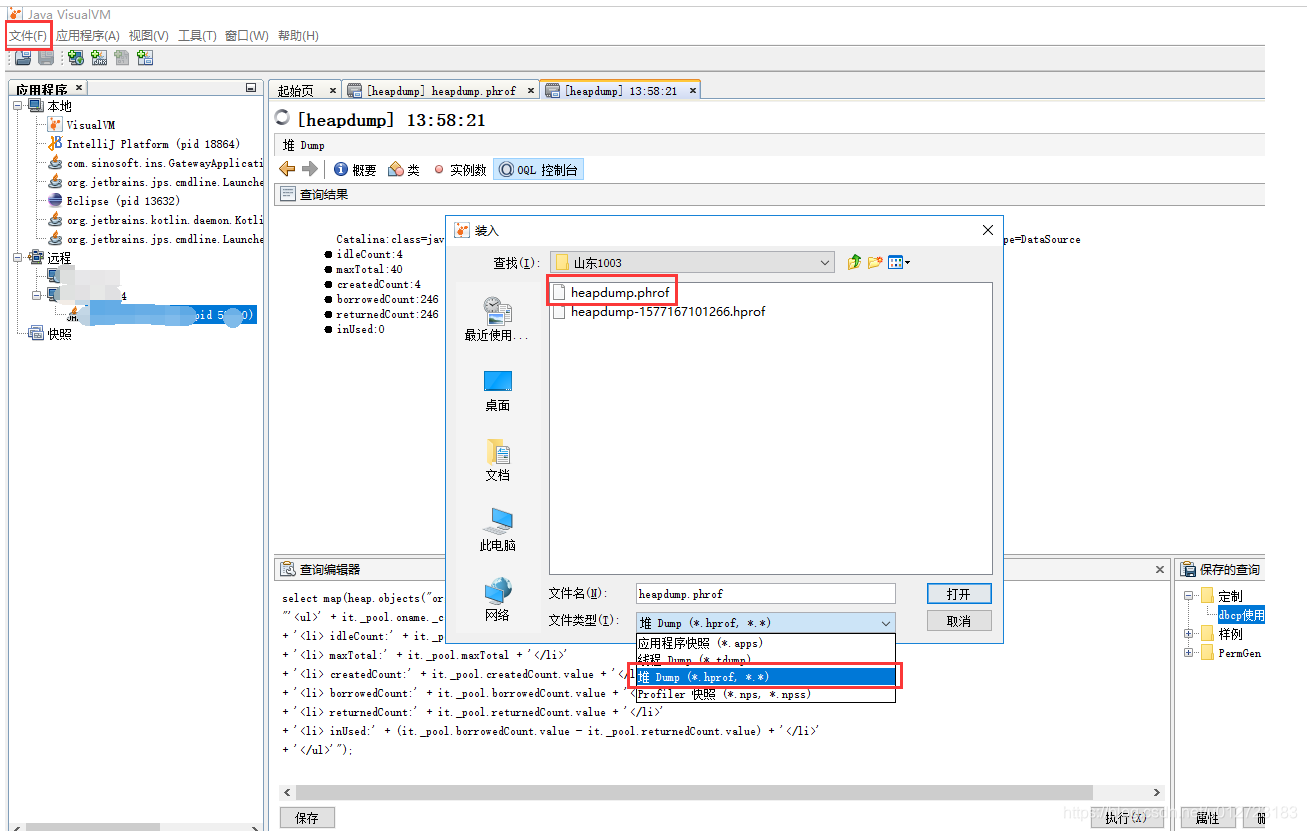Viewport: 1307px width, 831px height.
Task: Open 最近使用 shortcut in dialog
Action: point(497,318)
